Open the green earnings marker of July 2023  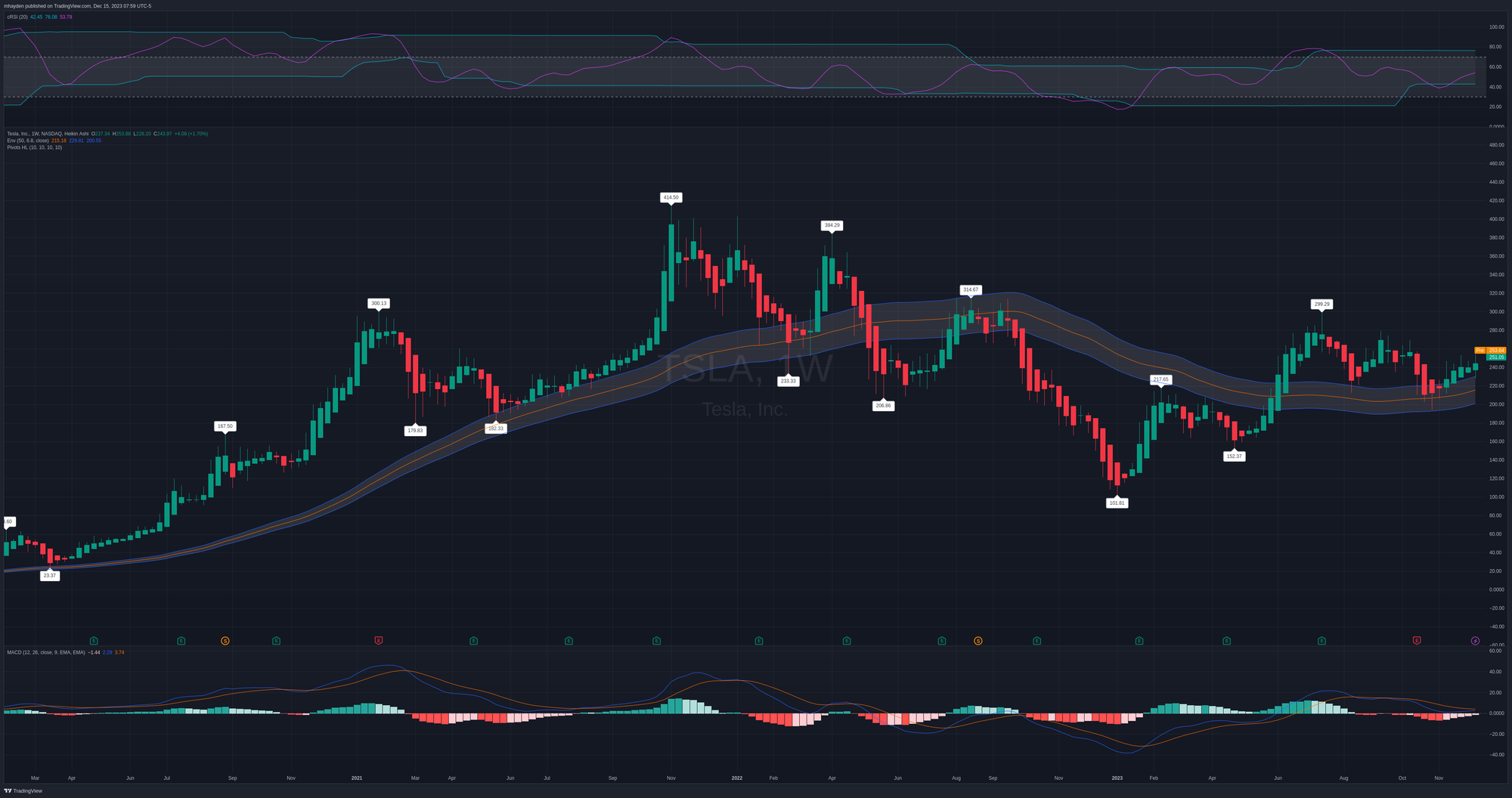(1321, 641)
